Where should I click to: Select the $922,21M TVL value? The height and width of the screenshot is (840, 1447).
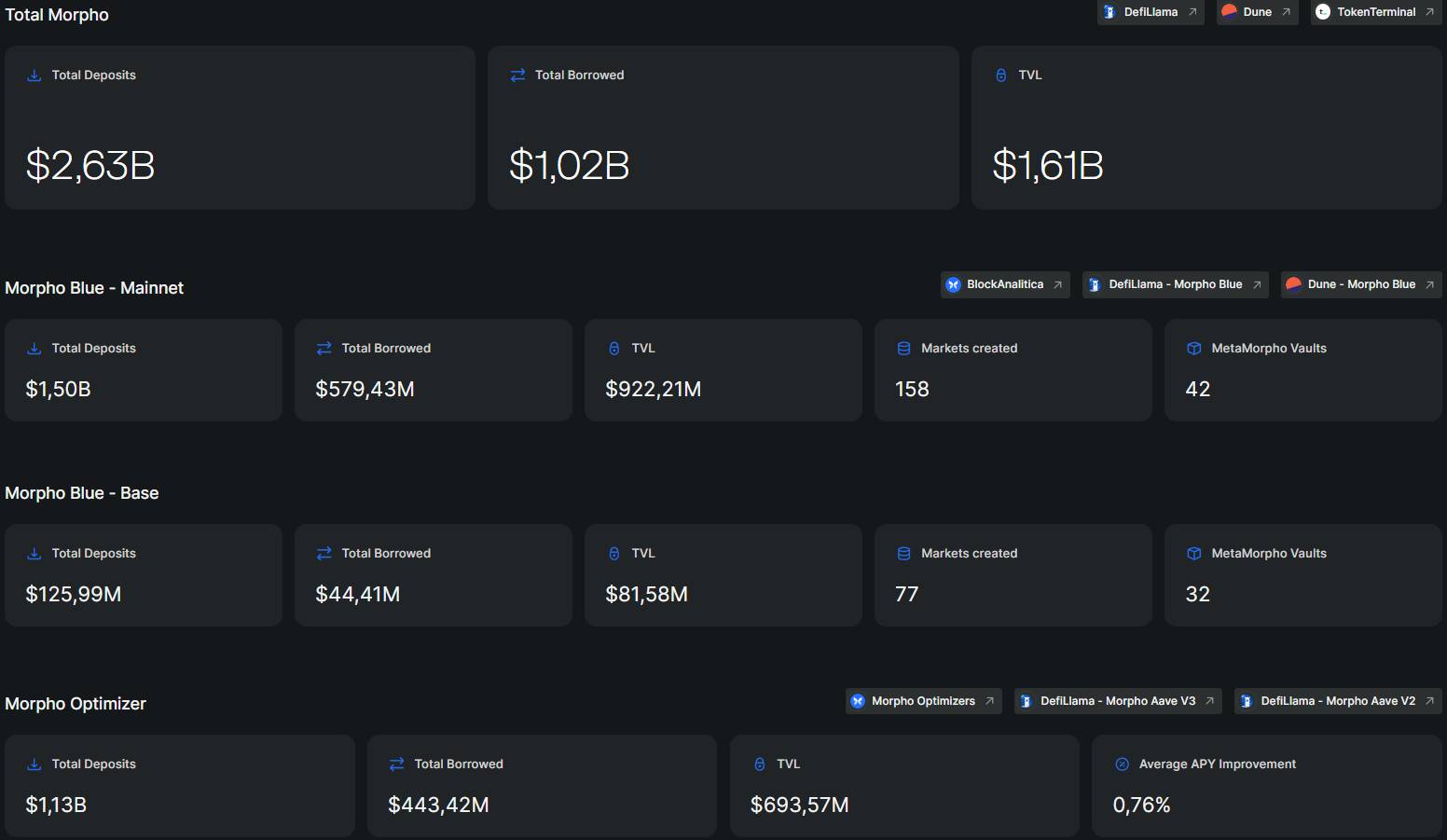(x=653, y=390)
